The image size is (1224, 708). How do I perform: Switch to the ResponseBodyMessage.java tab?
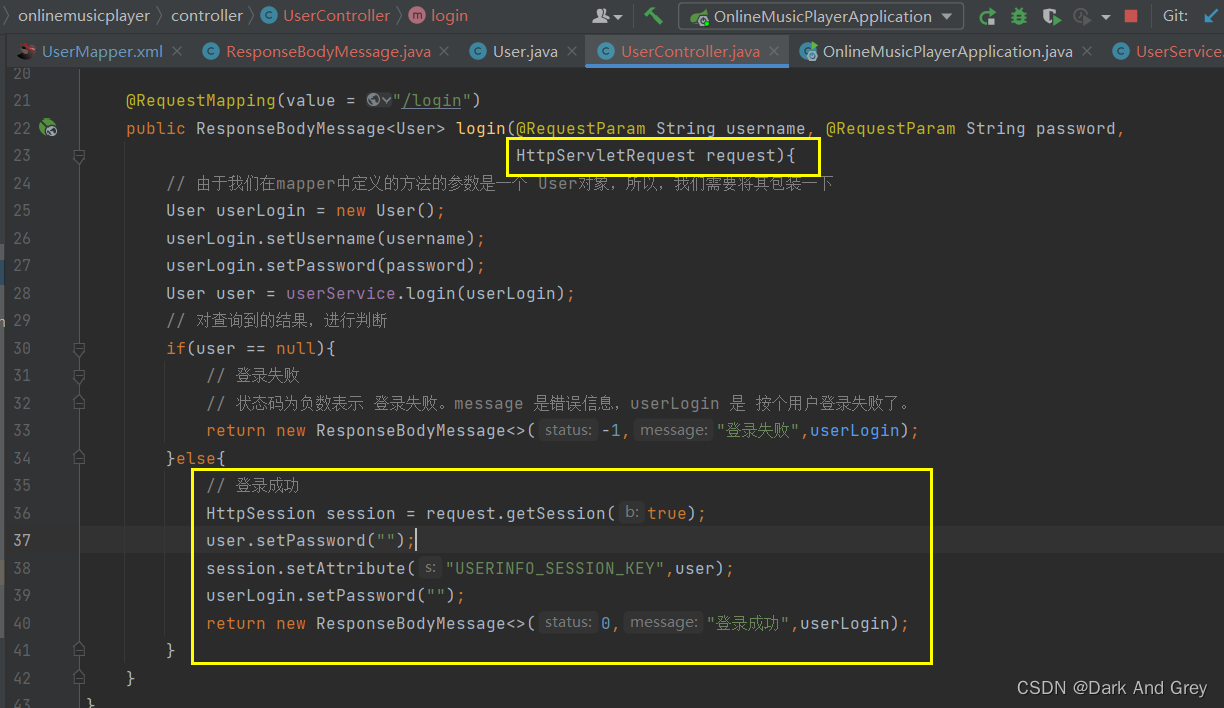[325, 51]
